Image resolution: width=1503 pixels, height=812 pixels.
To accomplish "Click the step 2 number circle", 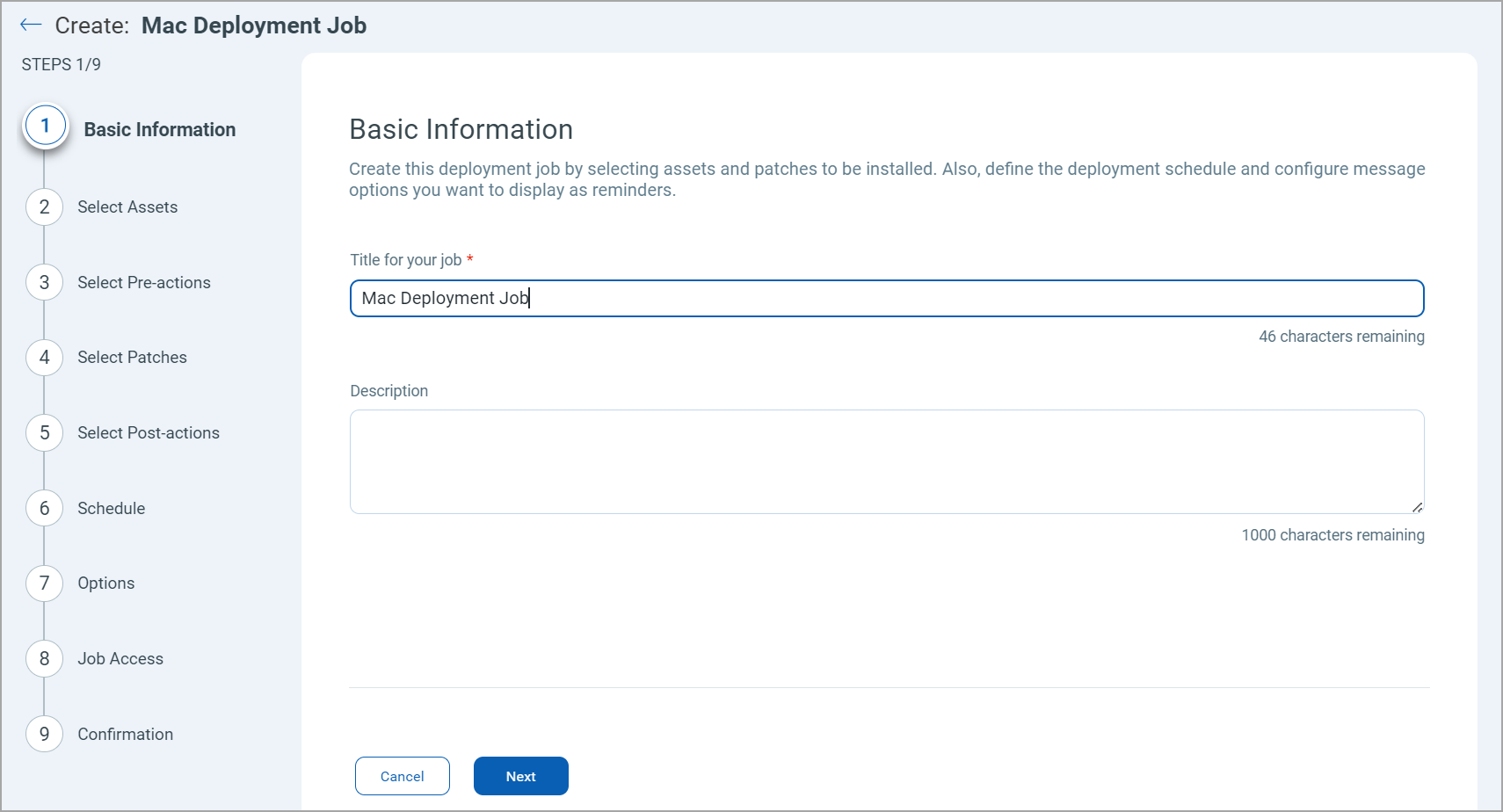I will 44,207.
